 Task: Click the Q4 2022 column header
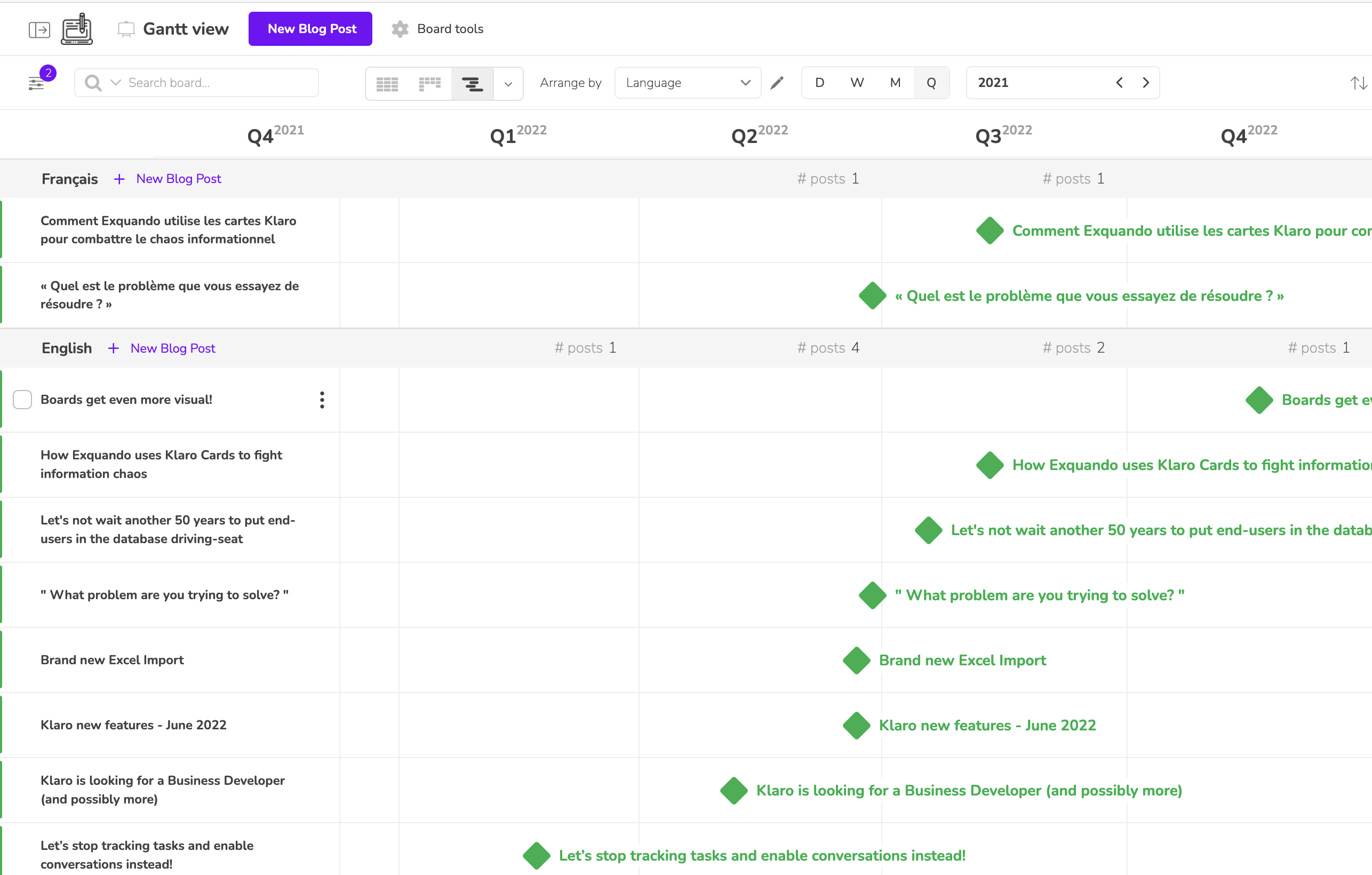point(1249,135)
